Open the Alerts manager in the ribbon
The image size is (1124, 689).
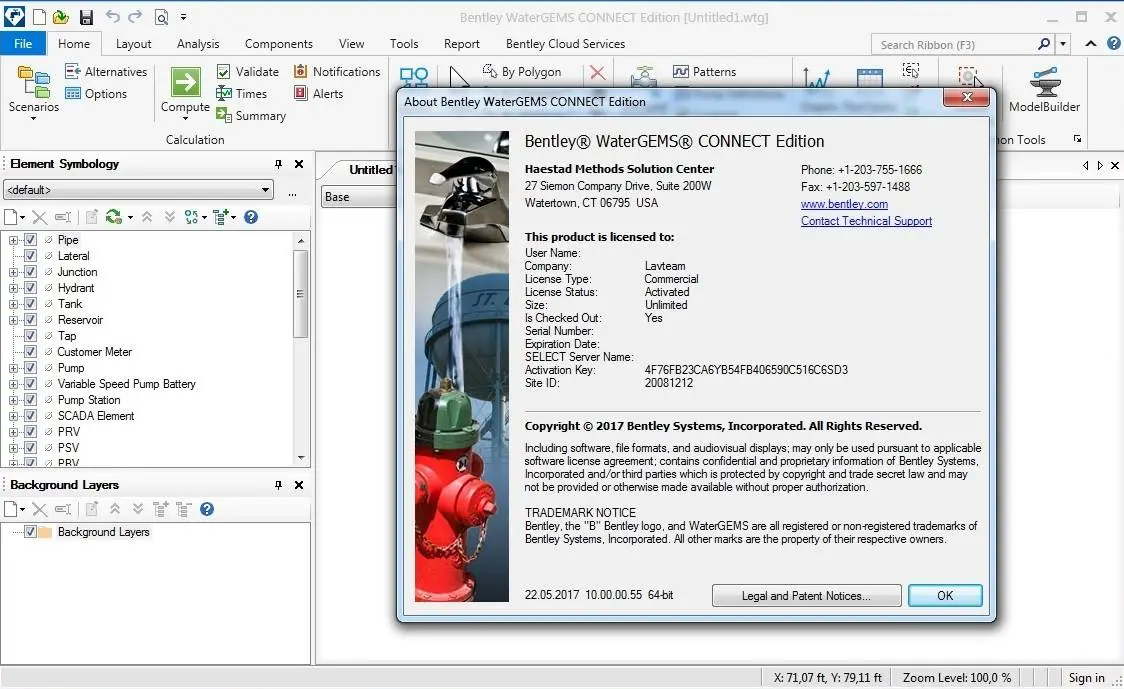tap(318, 93)
